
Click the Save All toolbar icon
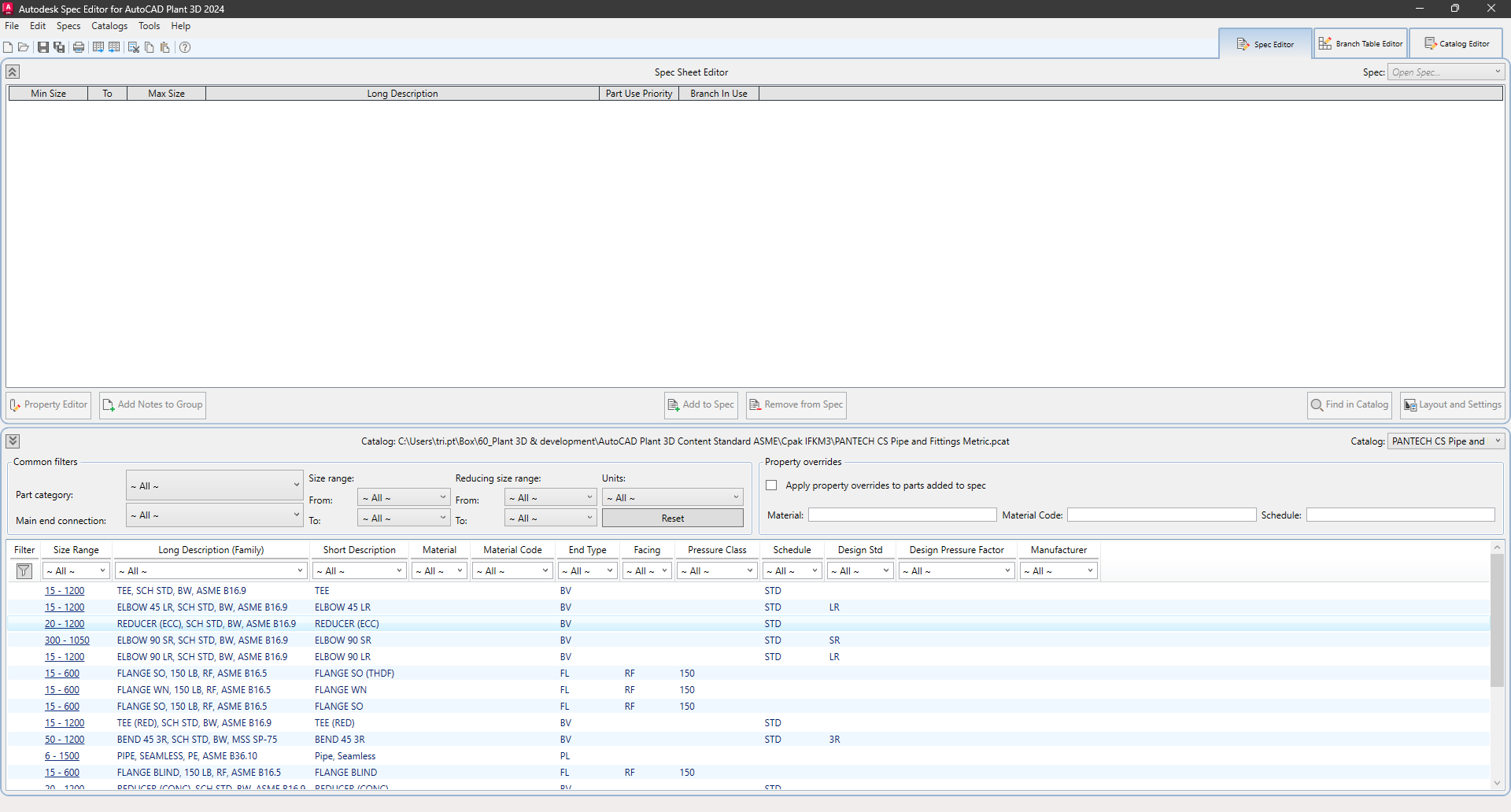(59, 47)
